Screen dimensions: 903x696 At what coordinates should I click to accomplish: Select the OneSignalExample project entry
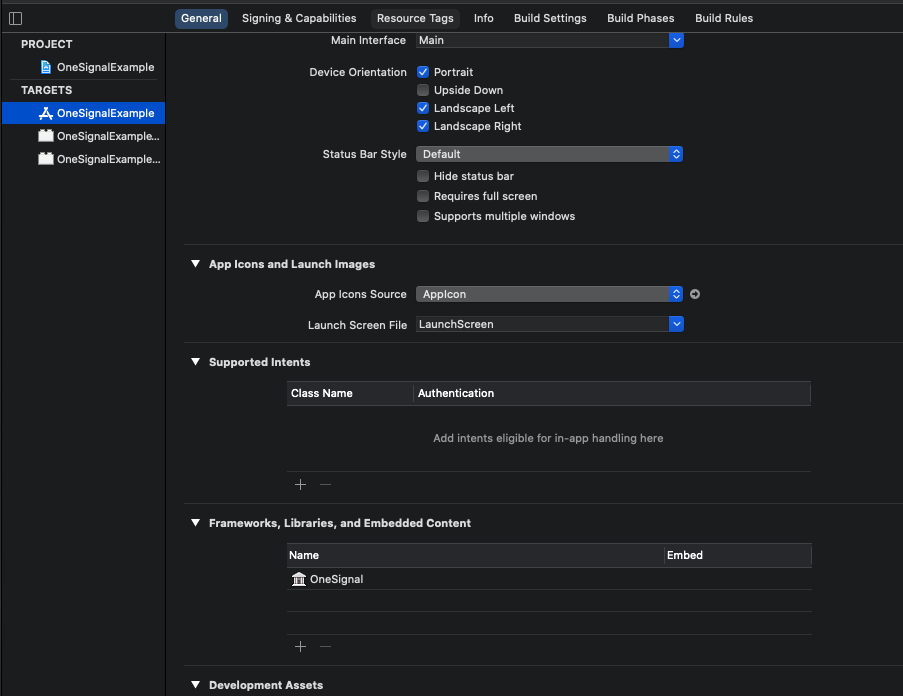click(x=84, y=67)
